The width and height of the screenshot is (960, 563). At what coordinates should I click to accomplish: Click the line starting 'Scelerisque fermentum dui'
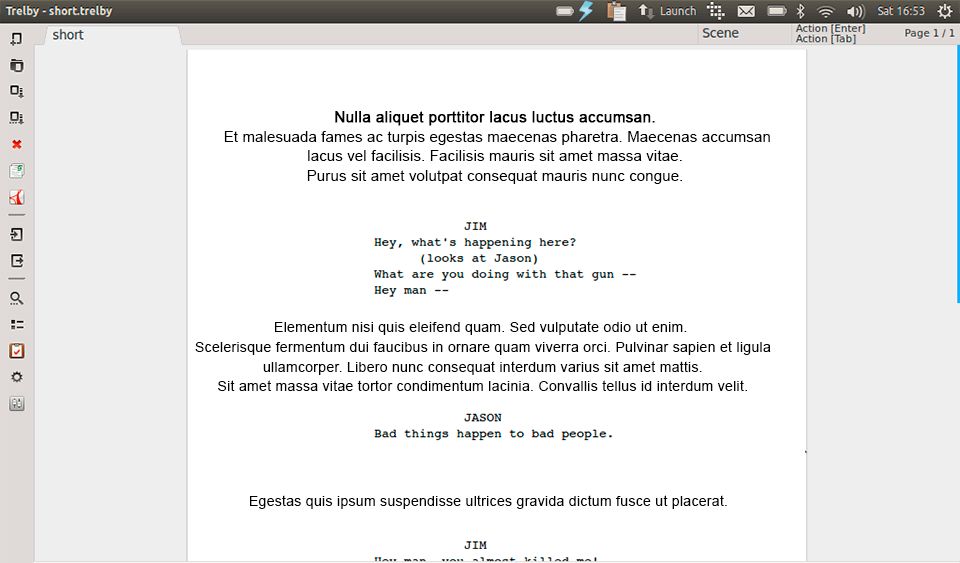[x=482, y=347]
